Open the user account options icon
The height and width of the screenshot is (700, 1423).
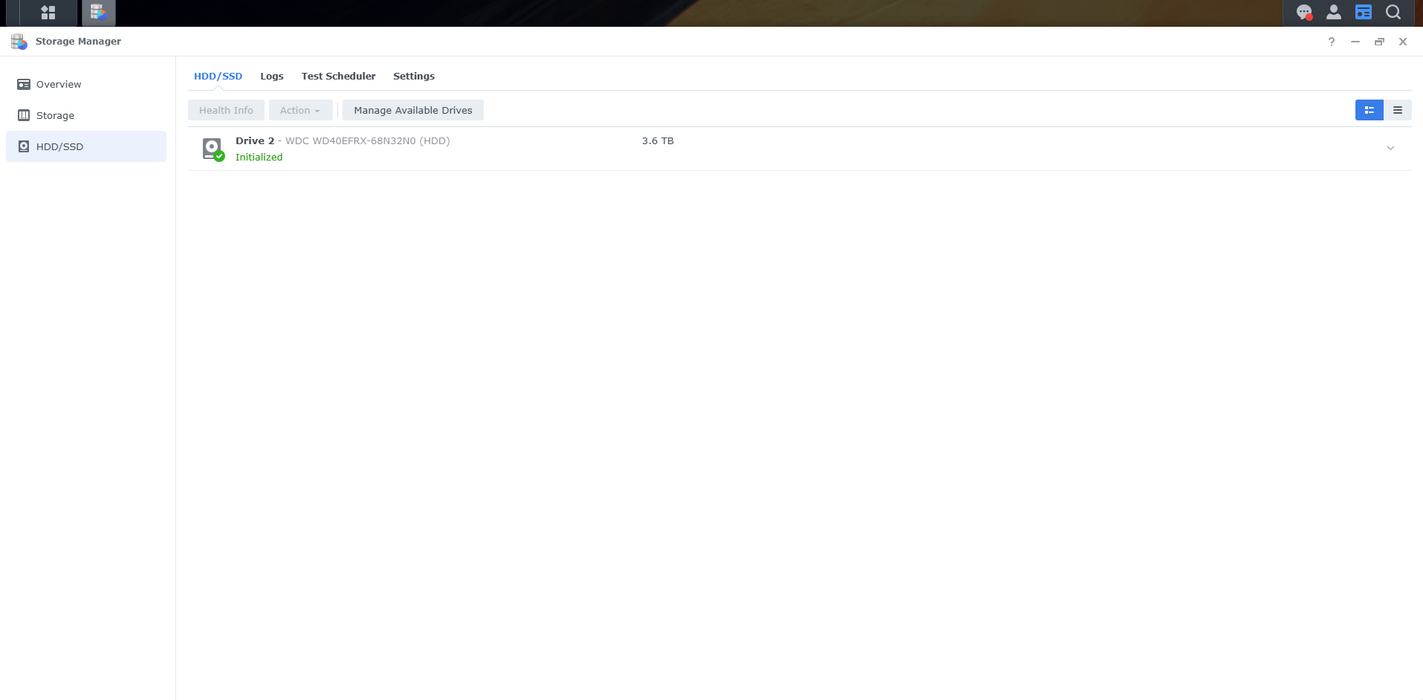(x=1333, y=13)
